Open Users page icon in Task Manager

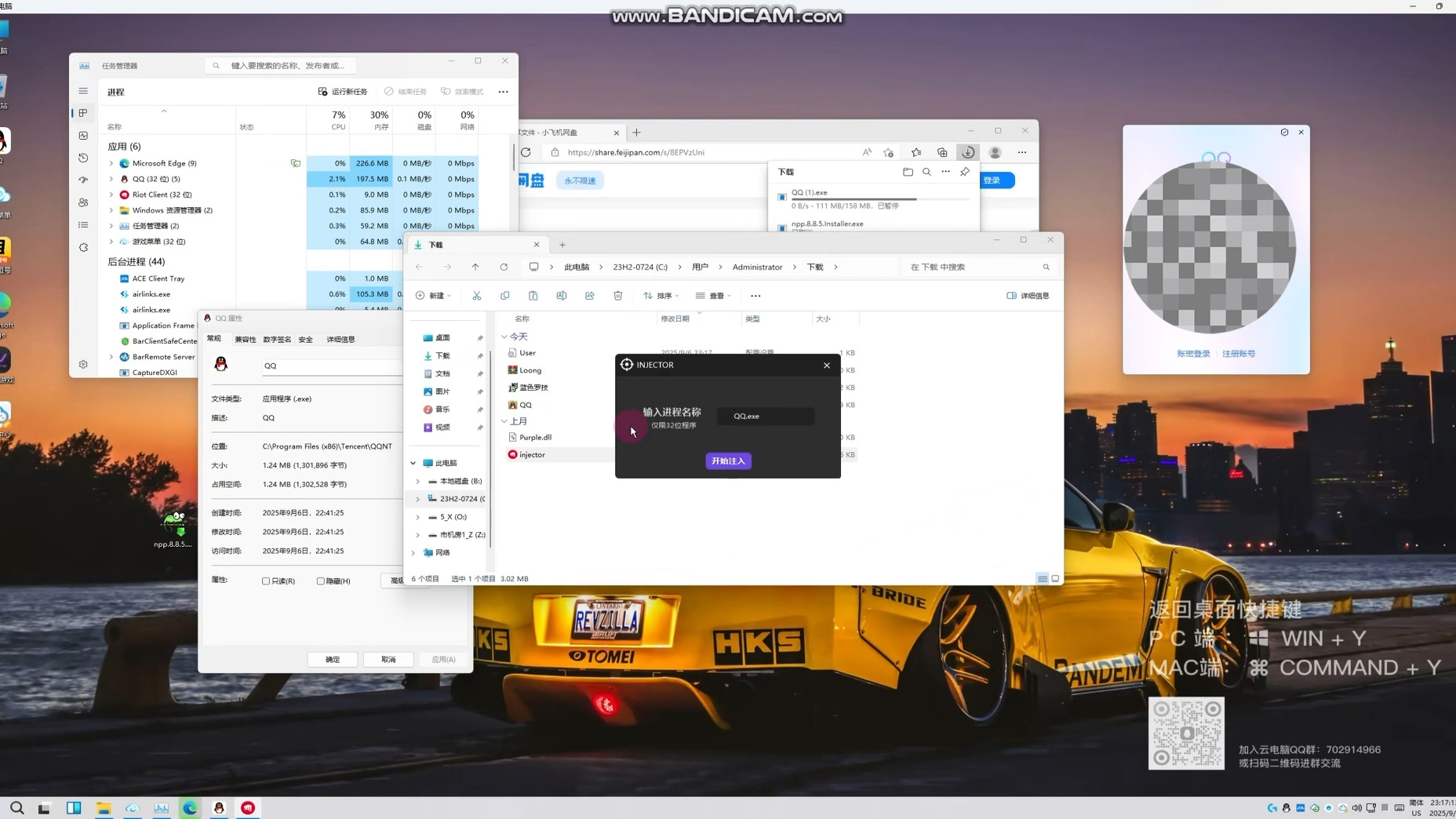[x=83, y=202]
